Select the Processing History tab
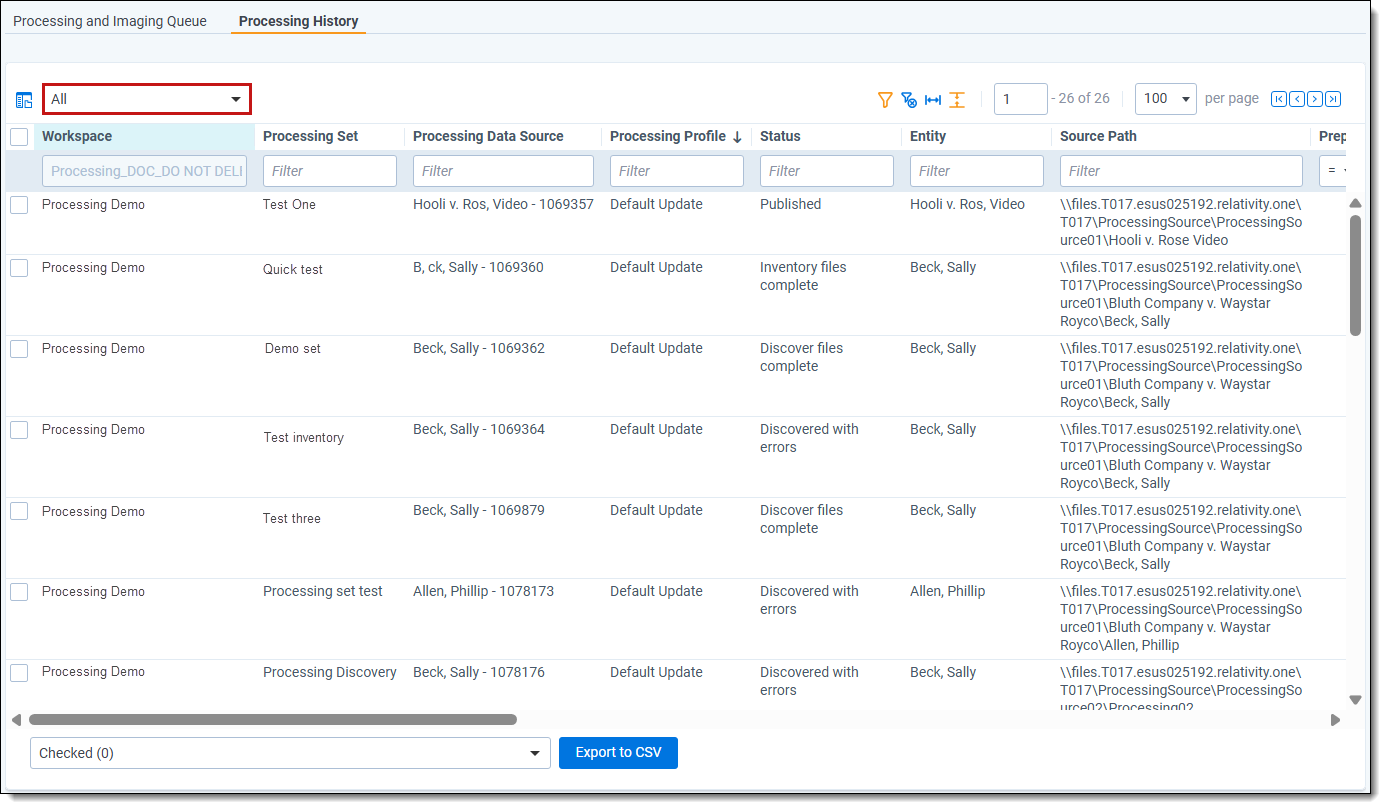Viewport: 1379px width, 802px height. pos(298,21)
